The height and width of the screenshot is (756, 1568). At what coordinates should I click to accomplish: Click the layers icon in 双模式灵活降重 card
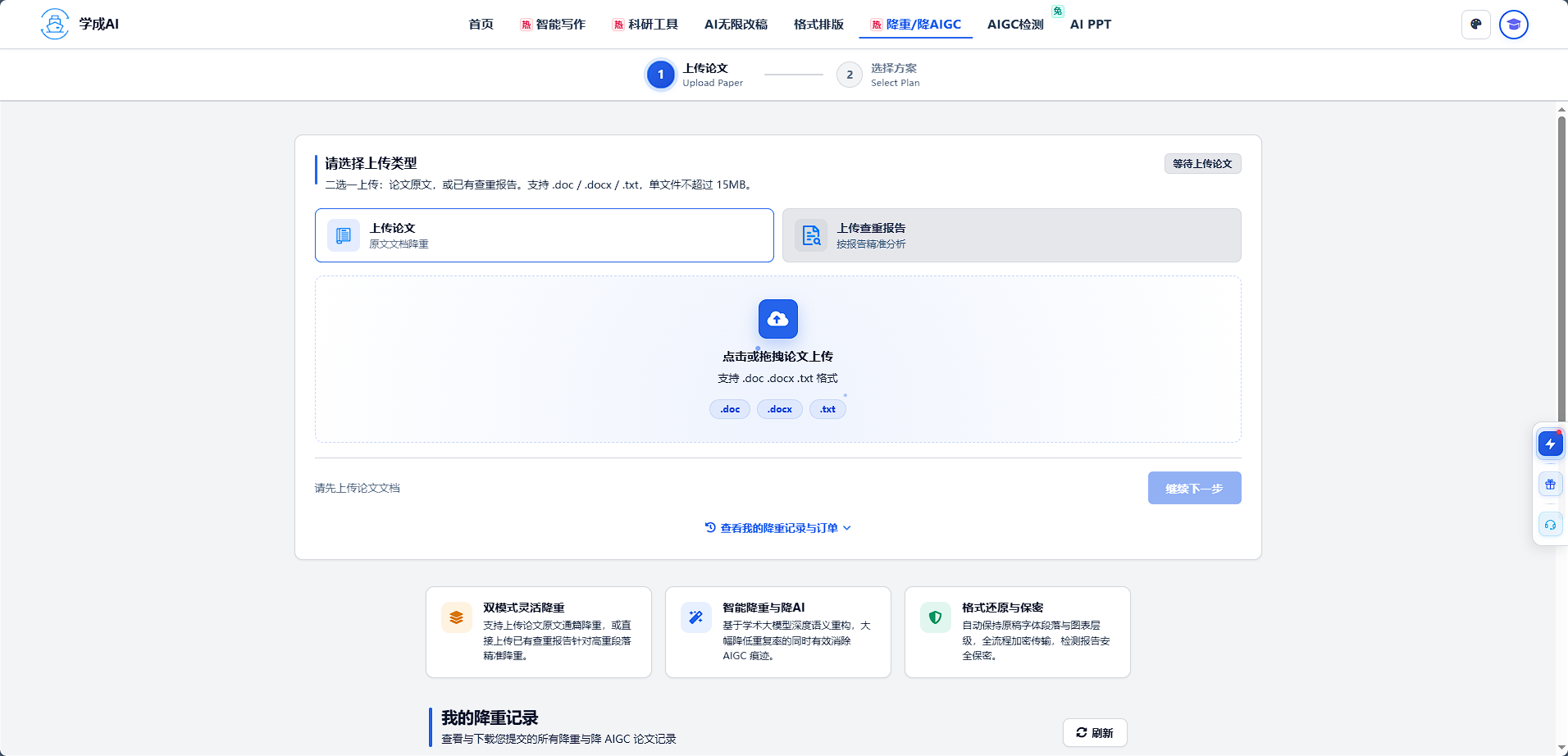(457, 617)
